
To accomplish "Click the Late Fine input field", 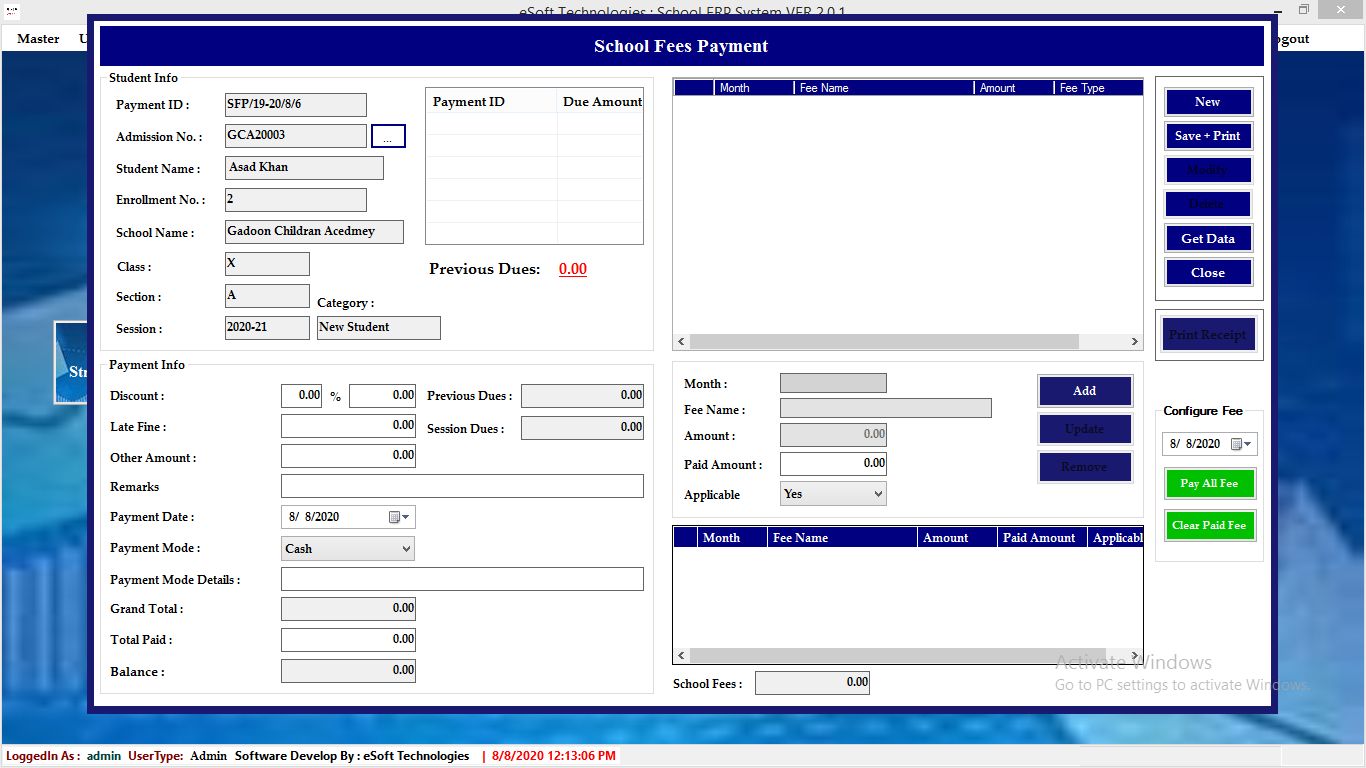I will click(348, 426).
